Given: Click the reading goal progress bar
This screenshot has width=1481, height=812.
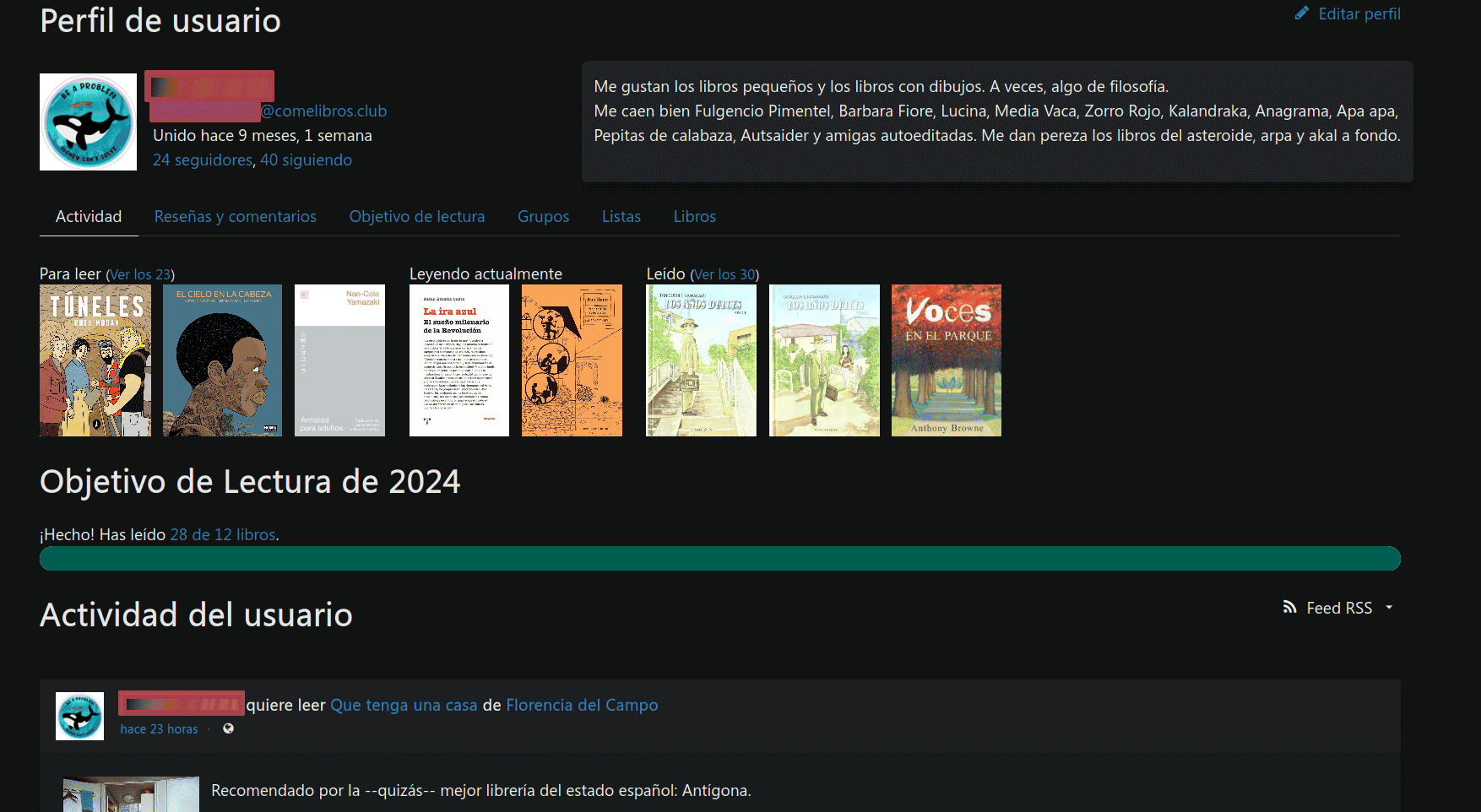Looking at the screenshot, I should pos(719,559).
